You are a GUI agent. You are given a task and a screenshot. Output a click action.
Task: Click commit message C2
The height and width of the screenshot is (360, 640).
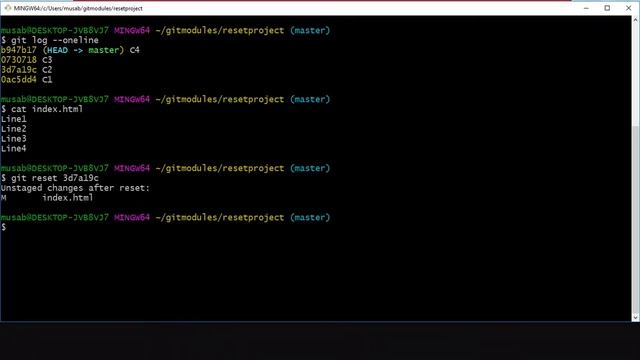[x=47, y=69]
